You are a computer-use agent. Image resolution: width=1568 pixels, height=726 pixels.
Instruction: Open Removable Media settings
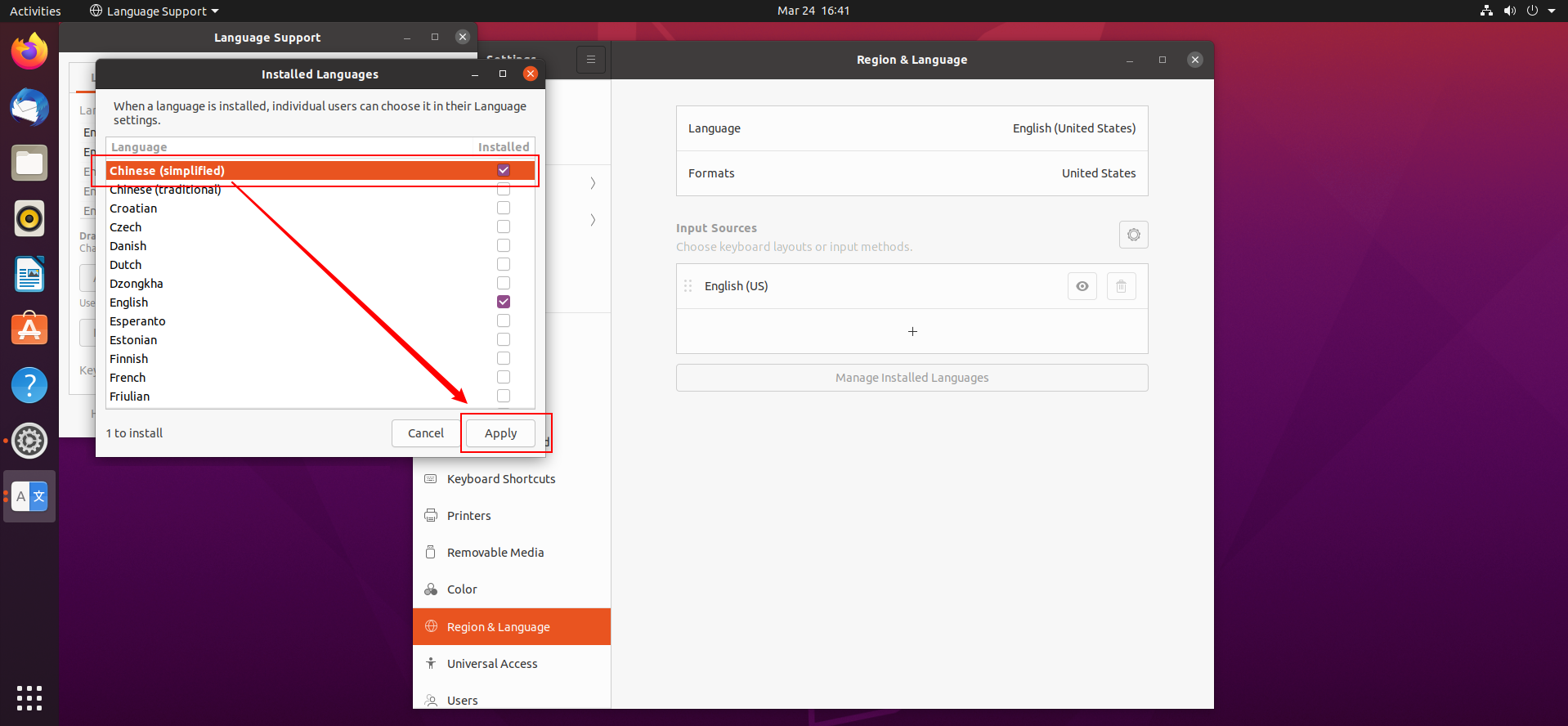[512, 553]
